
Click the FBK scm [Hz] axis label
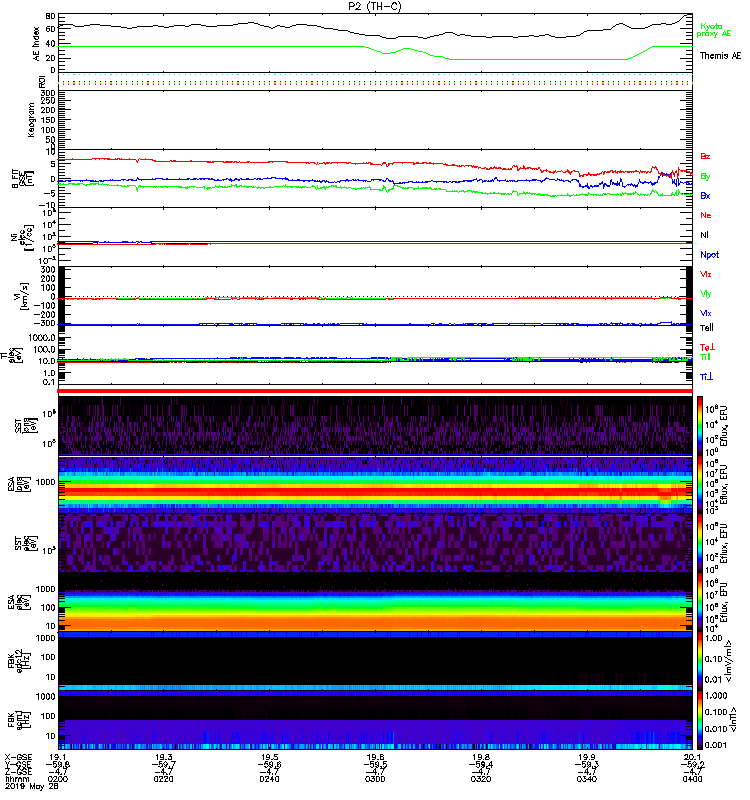19,720
